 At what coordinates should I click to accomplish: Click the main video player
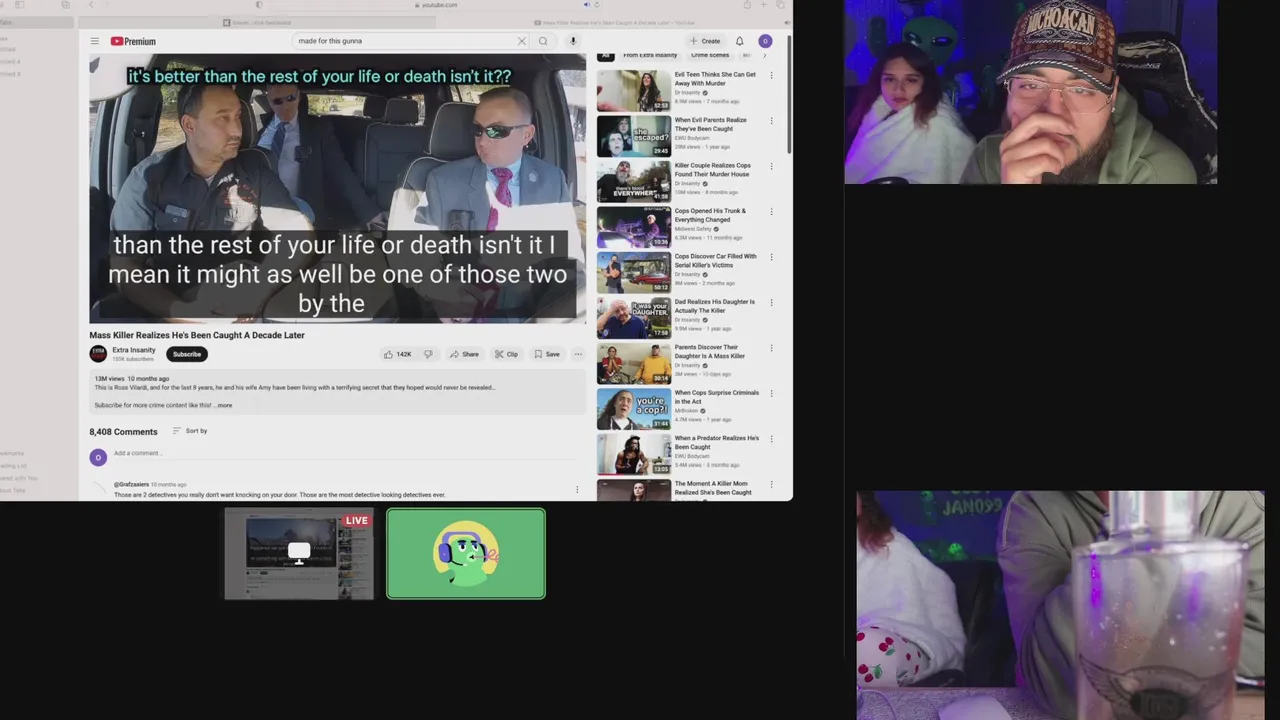click(x=338, y=188)
